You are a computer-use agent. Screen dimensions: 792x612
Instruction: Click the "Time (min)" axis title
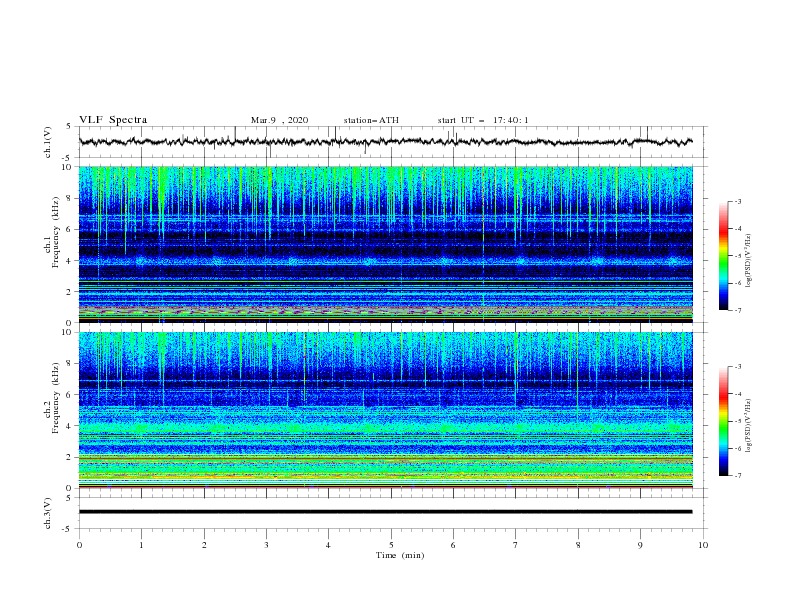click(x=400, y=555)
